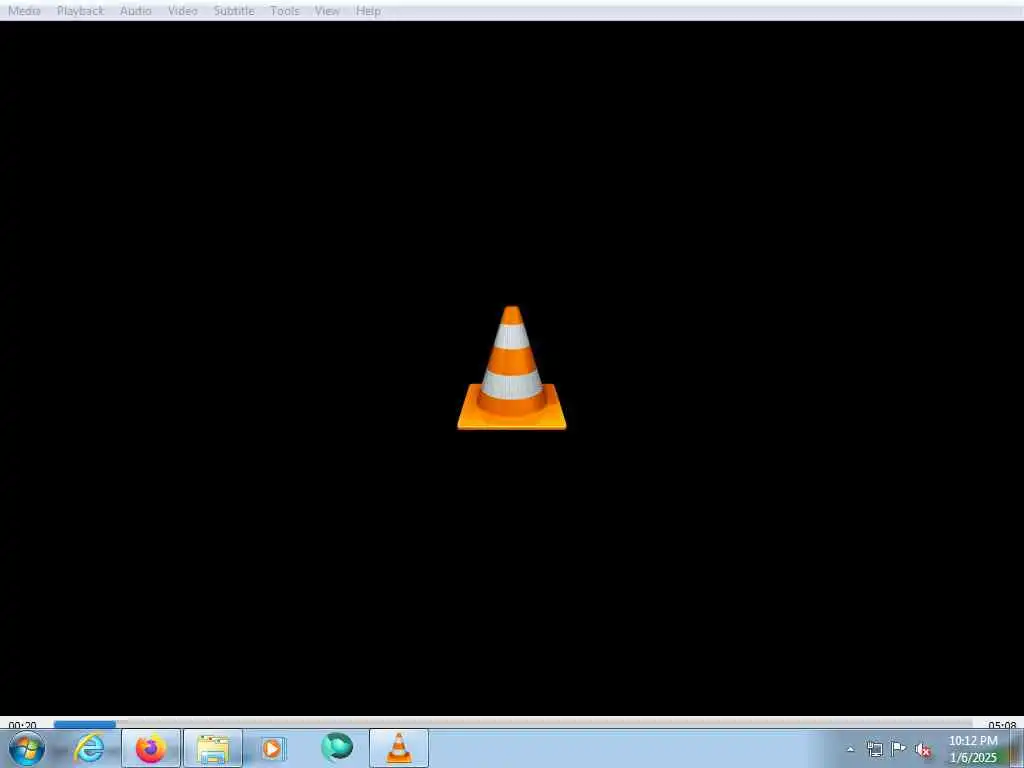Open the Windows Start menu orb

coord(27,748)
